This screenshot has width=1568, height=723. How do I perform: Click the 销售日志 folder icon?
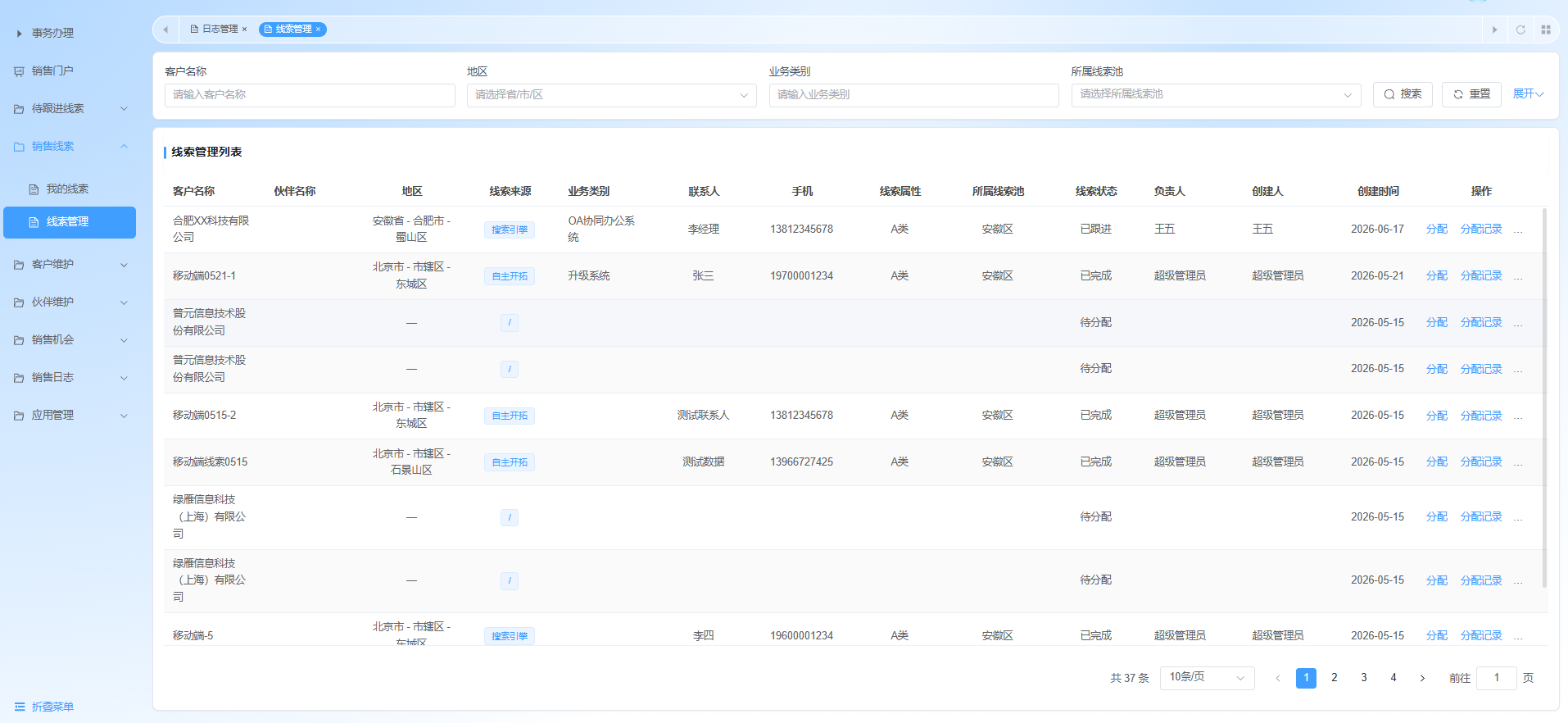19,378
